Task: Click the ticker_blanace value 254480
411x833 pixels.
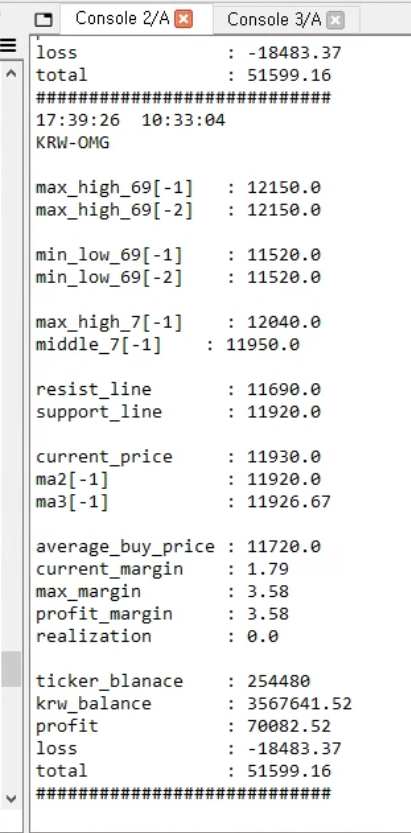Action: [x=278, y=681]
